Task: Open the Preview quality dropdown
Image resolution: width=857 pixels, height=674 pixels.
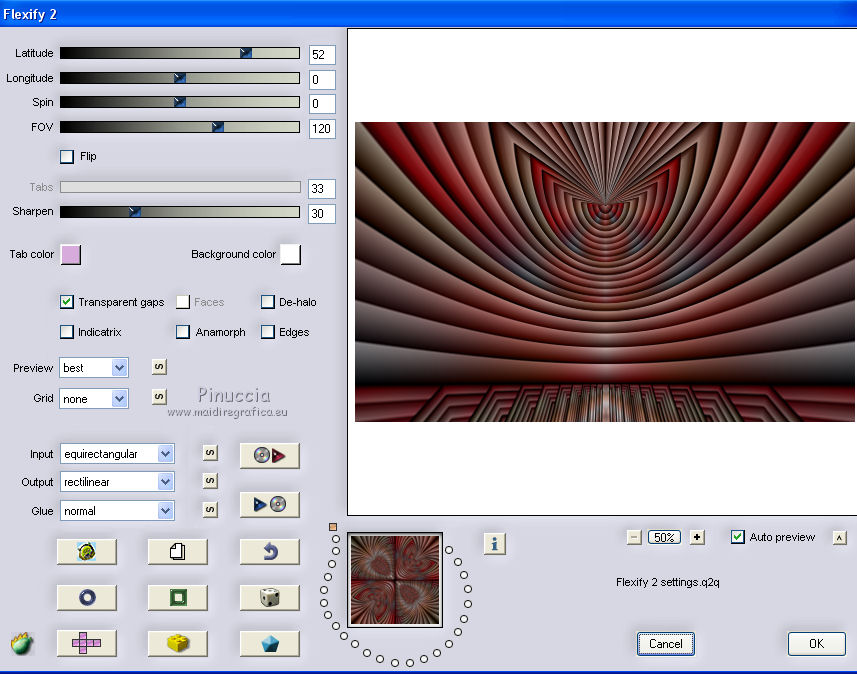Action: (x=94, y=368)
